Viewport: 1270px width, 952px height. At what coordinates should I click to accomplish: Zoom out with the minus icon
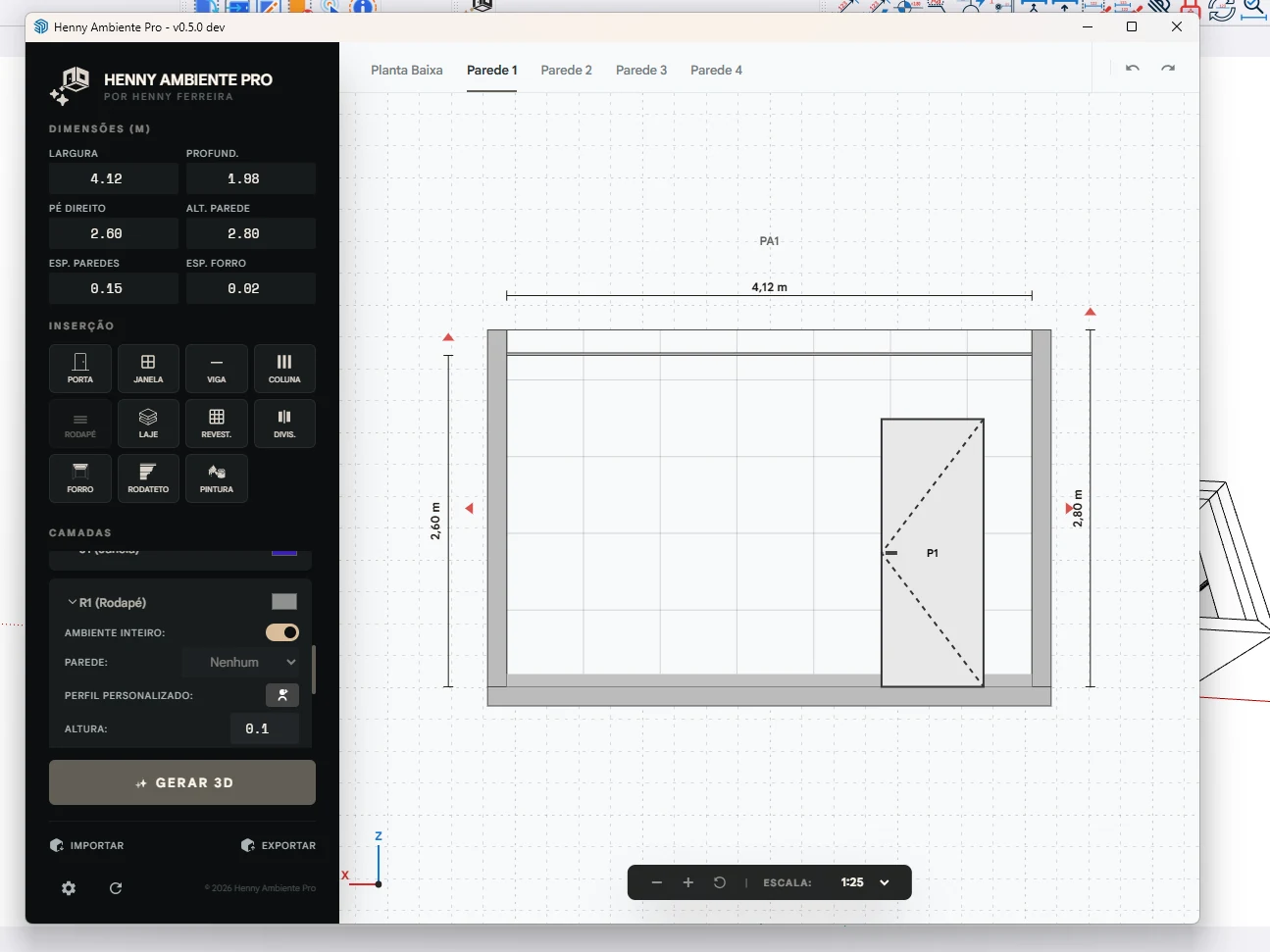(657, 882)
